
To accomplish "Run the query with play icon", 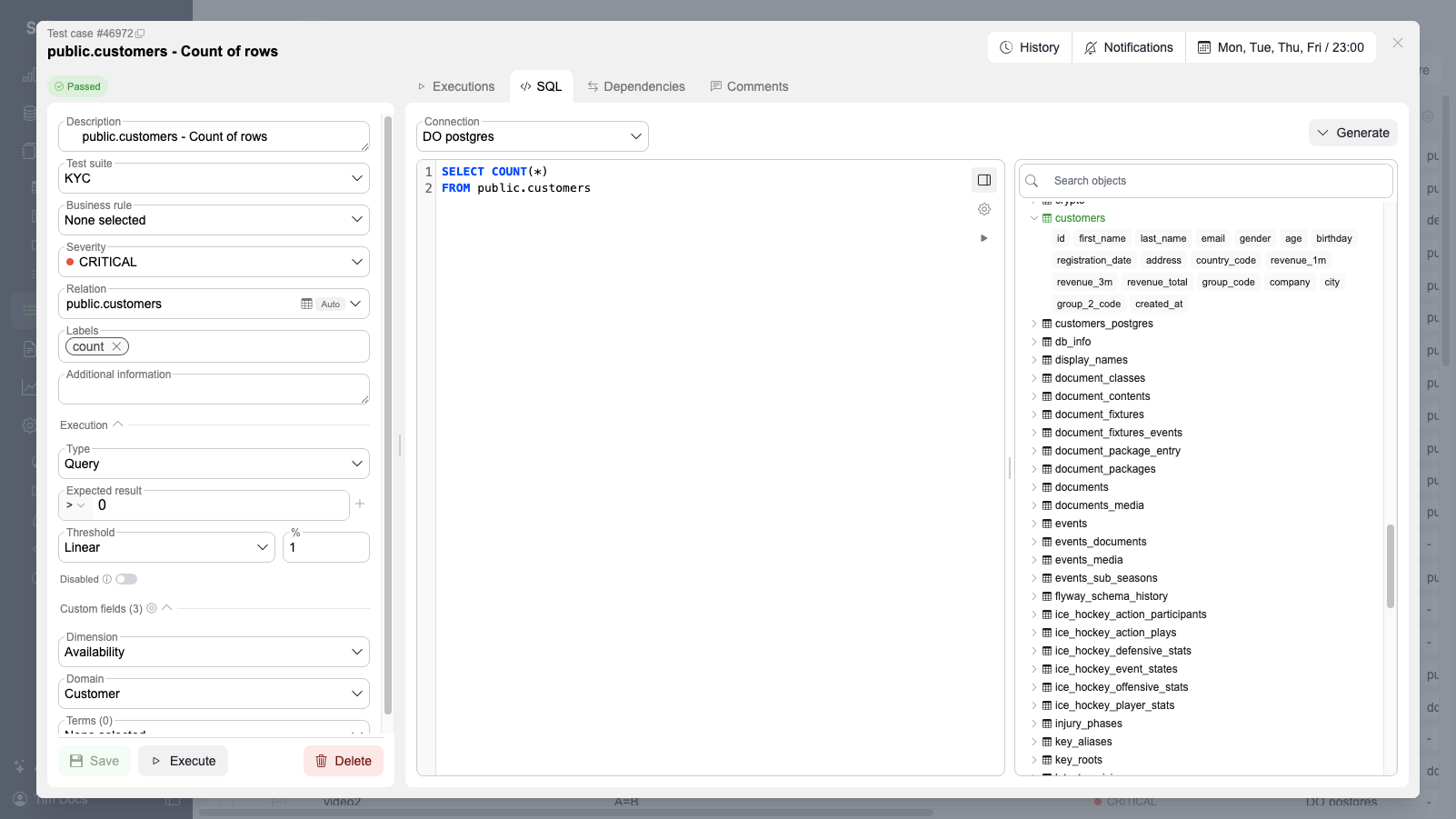I will [984, 238].
